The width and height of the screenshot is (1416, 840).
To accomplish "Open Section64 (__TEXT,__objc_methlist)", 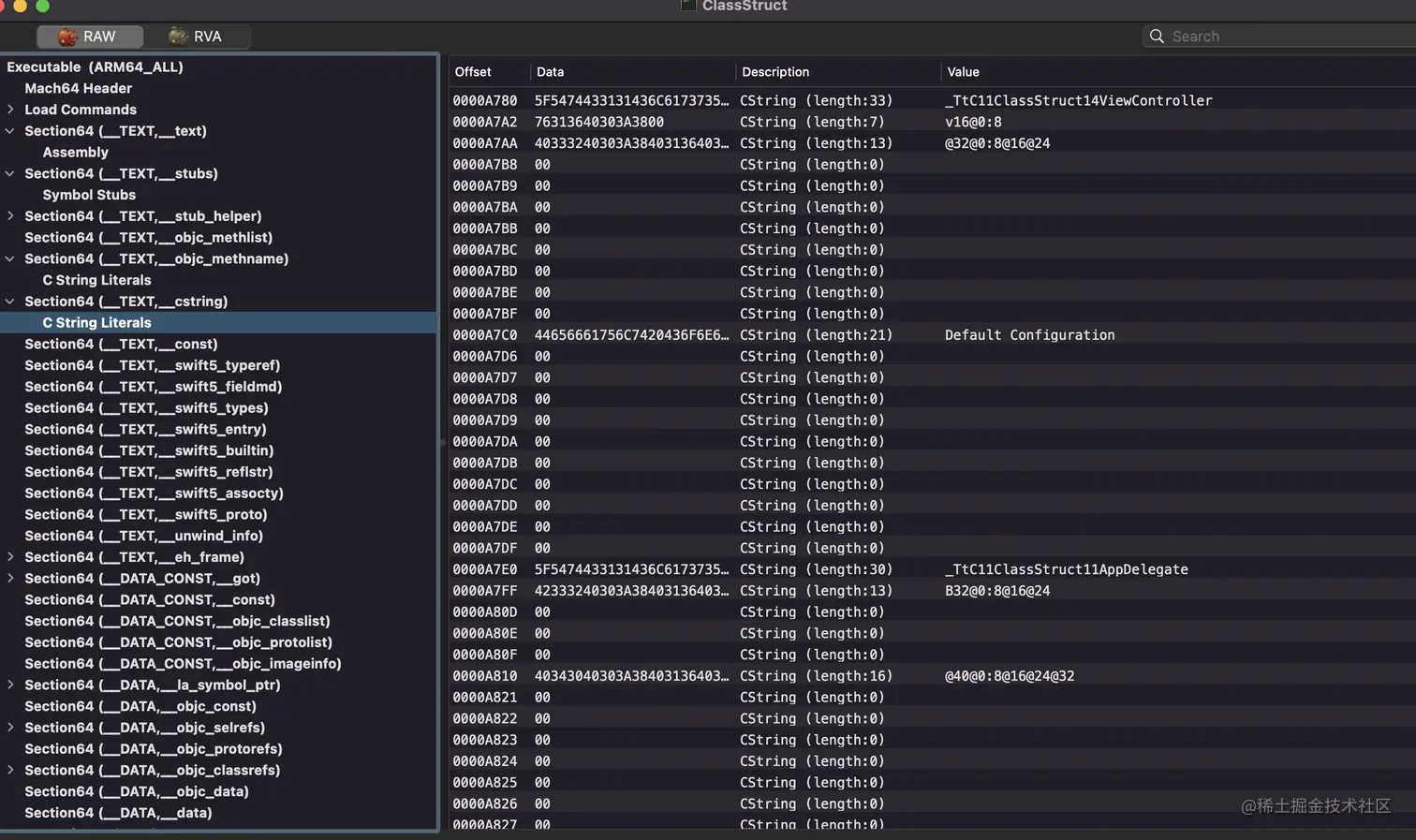I will (149, 238).
